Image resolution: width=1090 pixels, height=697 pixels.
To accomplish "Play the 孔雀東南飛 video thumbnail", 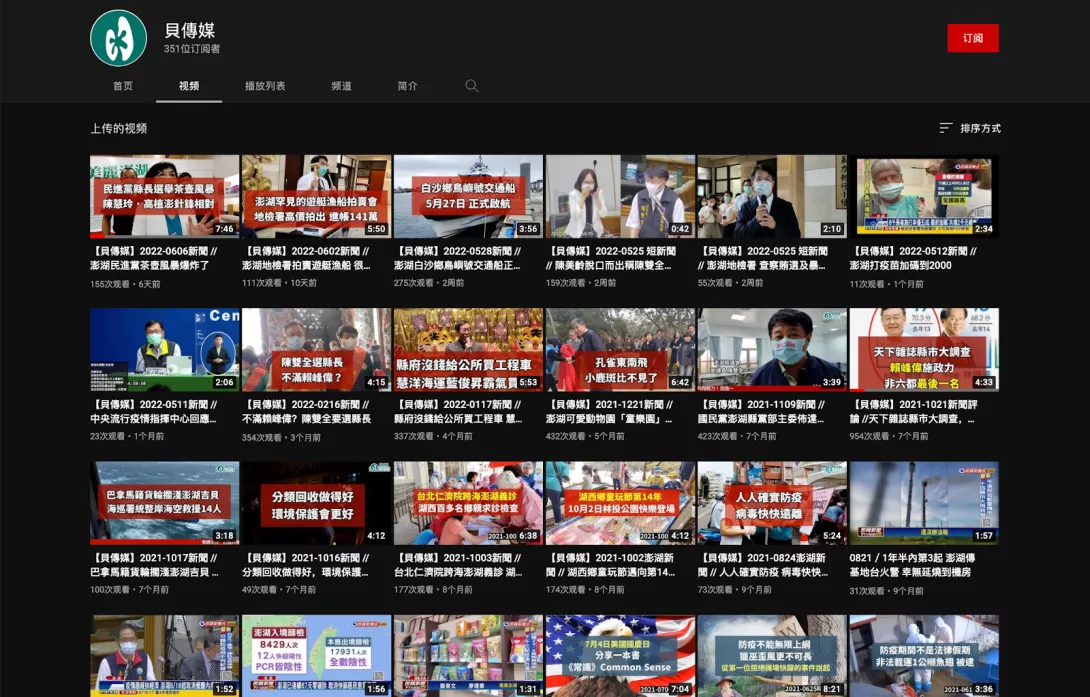I will pos(620,349).
